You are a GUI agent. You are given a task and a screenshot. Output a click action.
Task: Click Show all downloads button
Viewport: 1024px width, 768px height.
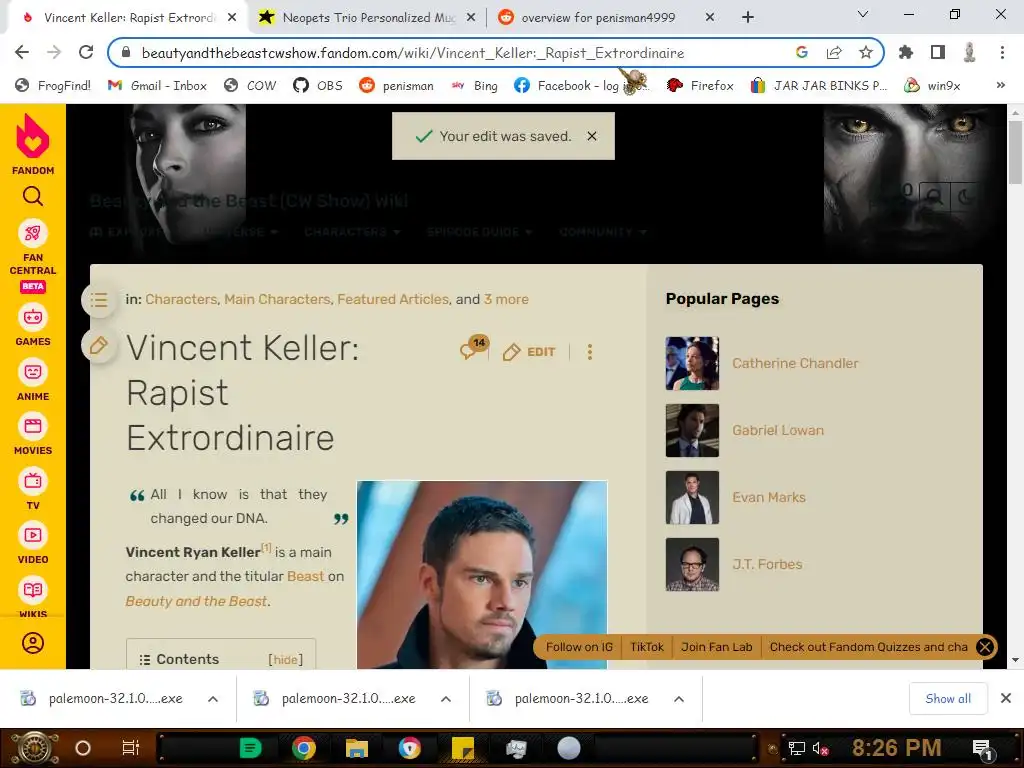pos(948,699)
